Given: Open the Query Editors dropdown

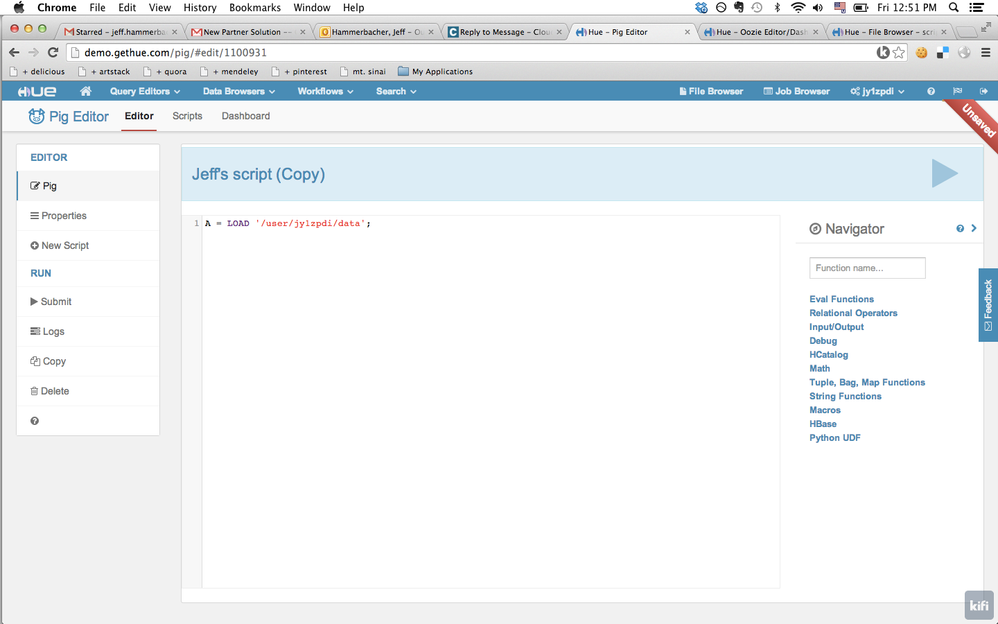Looking at the screenshot, I should pos(144,91).
